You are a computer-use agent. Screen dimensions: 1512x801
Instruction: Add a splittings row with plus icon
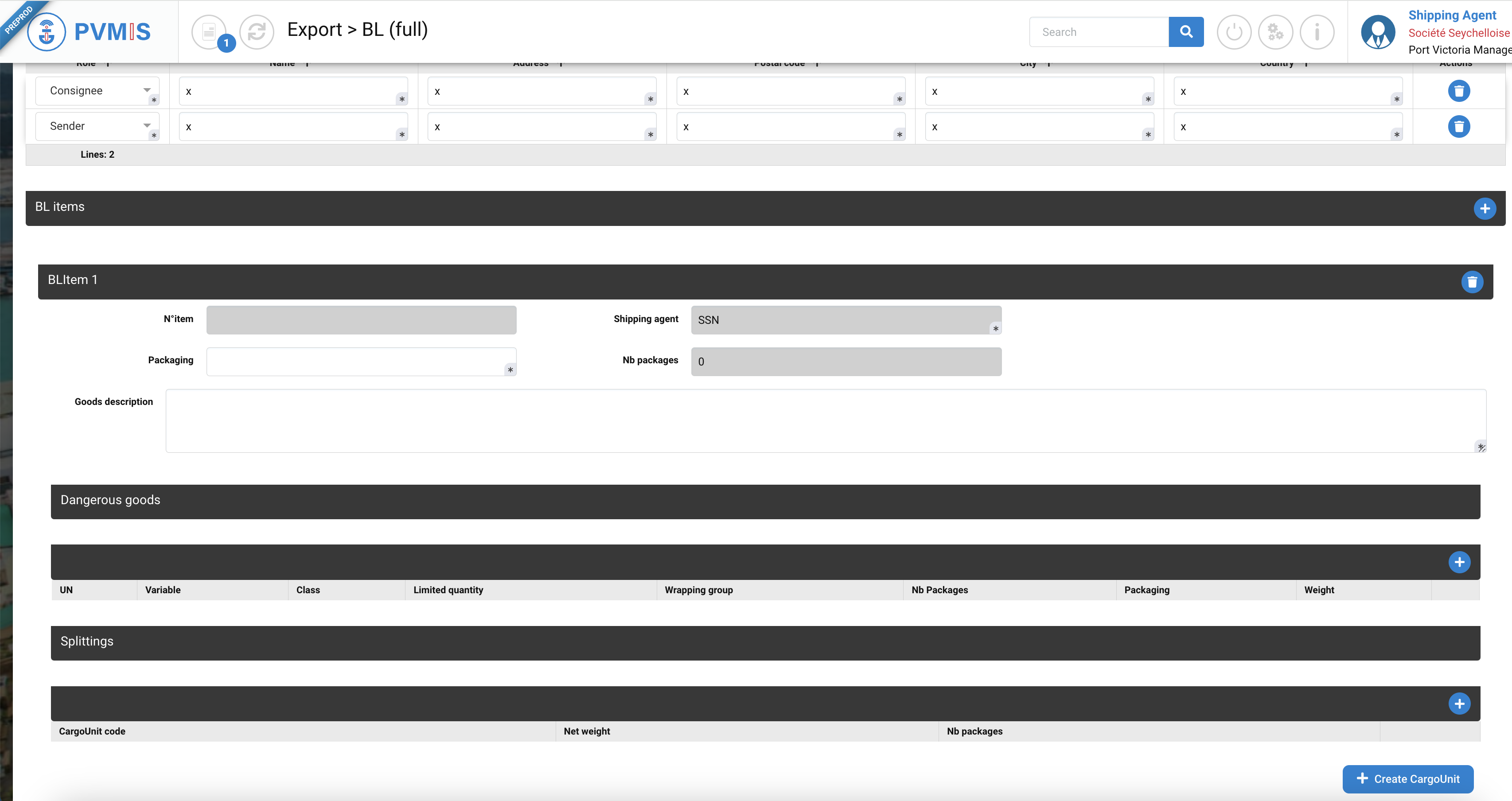pos(1459,704)
